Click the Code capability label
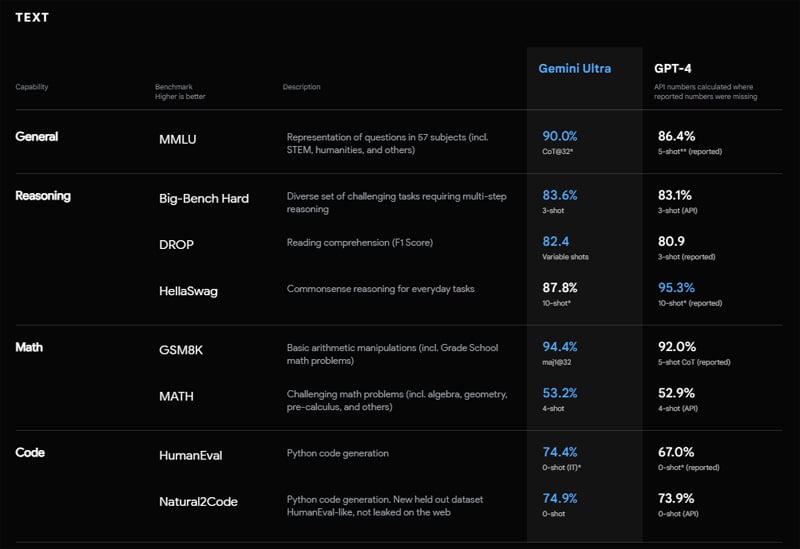 pyautogui.click(x=30, y=452)
